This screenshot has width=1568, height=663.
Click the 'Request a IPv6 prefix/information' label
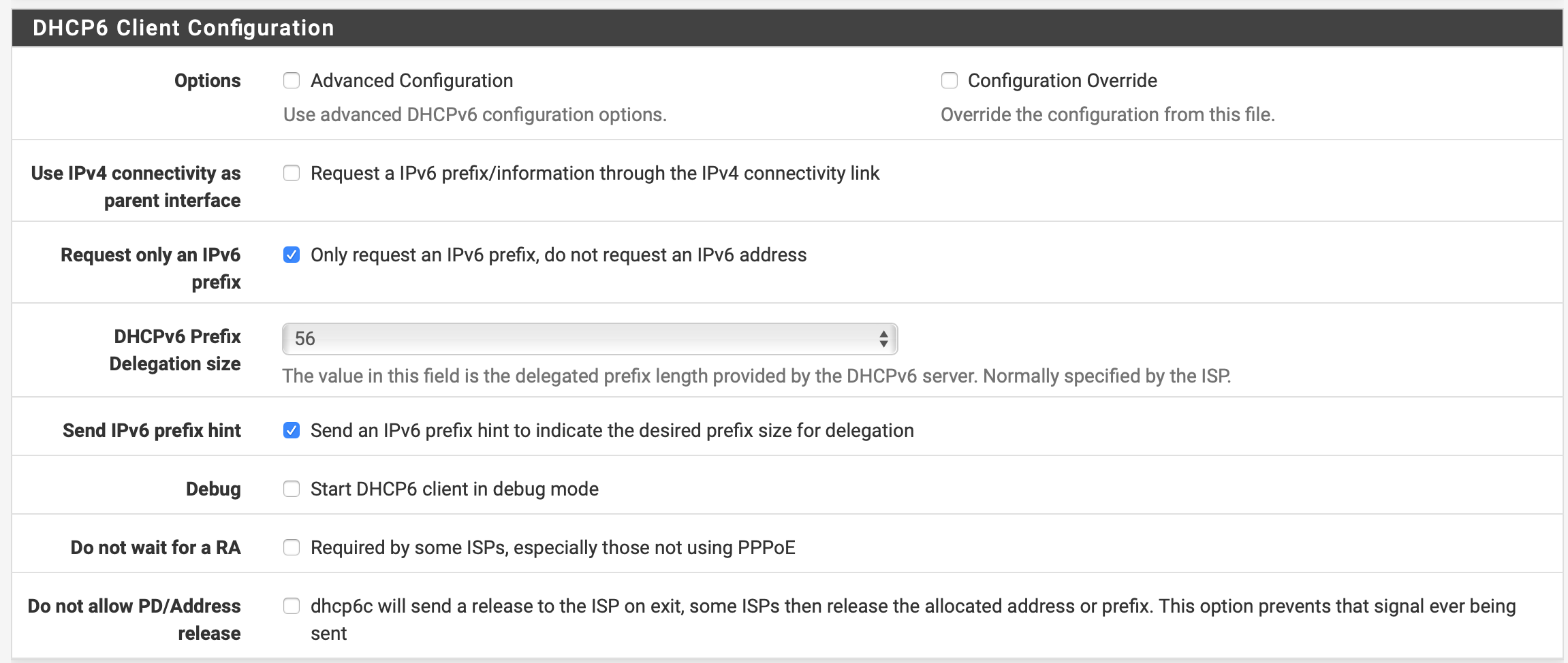pyautogui.click(x=595, y=174)
